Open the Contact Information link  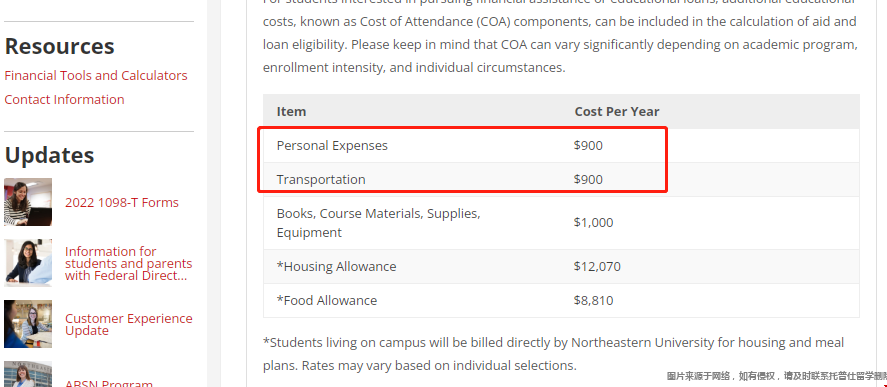pos(64,99)
